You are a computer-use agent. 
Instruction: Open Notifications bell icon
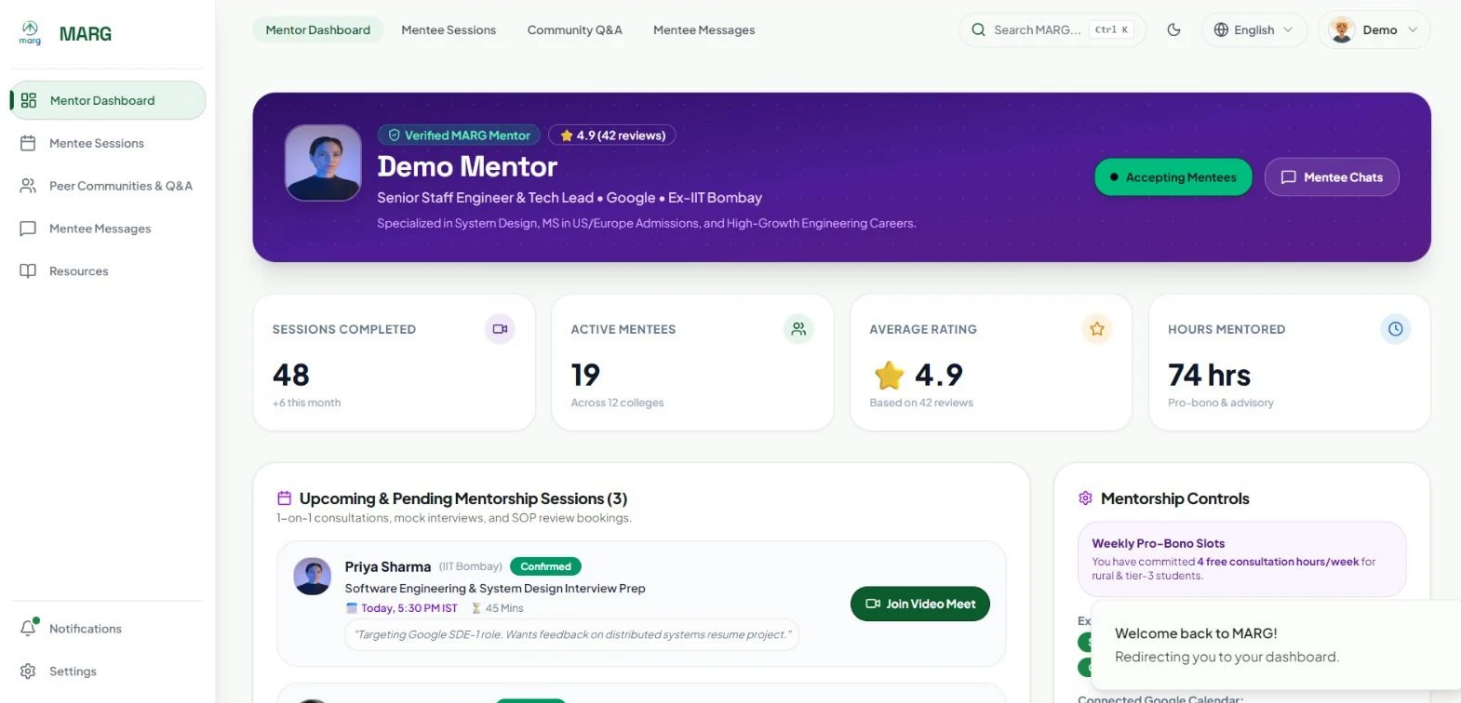(28, 628)
